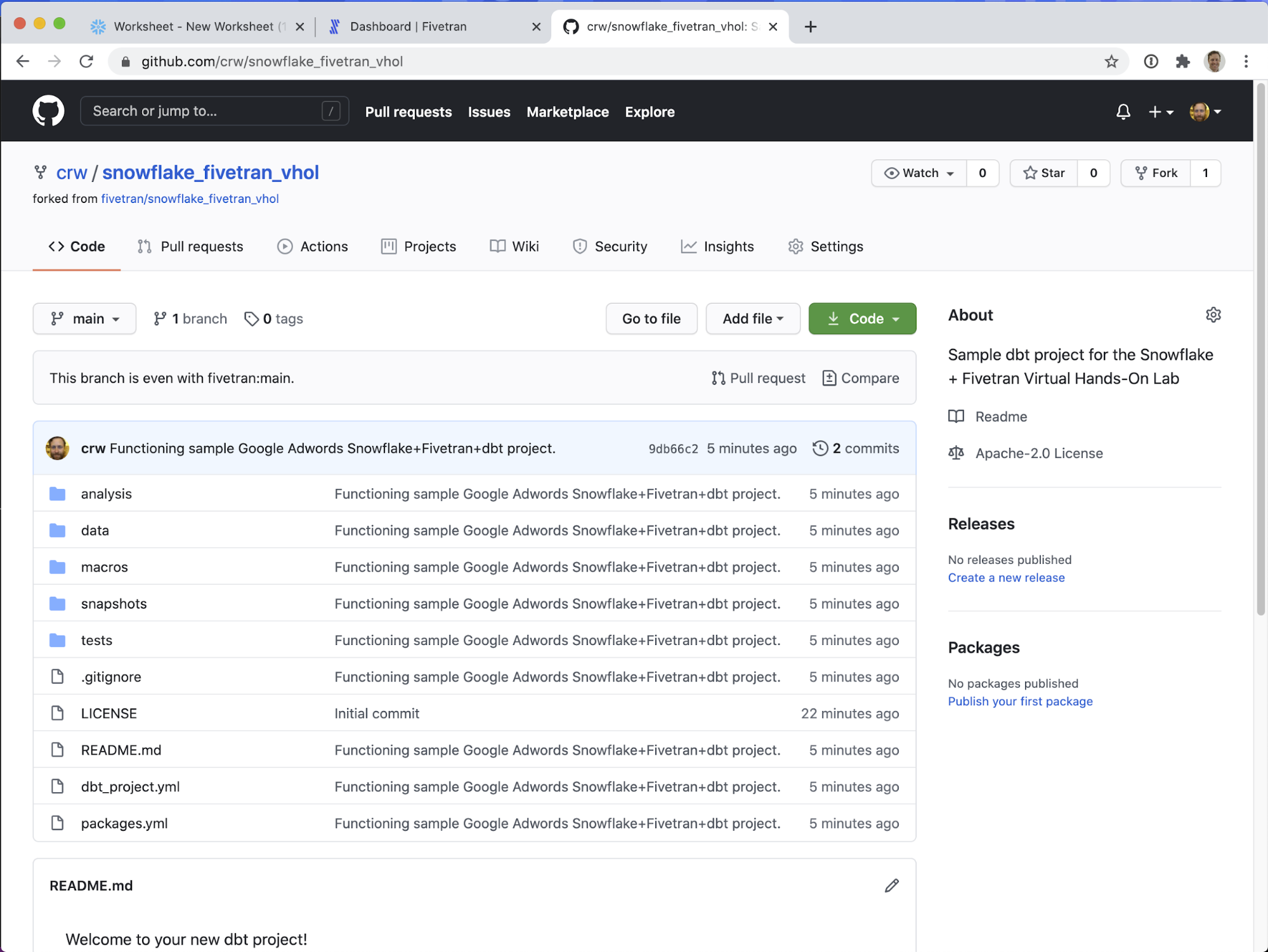The image size is (1268, 952).
Task: Open the notifications bell
Action: click(1123, 112)
